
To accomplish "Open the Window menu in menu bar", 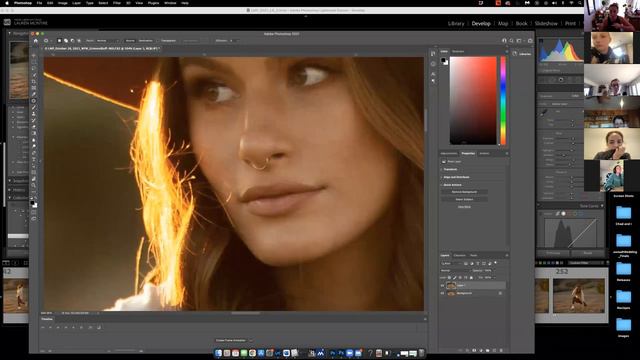I will click(x=170, y=3).
